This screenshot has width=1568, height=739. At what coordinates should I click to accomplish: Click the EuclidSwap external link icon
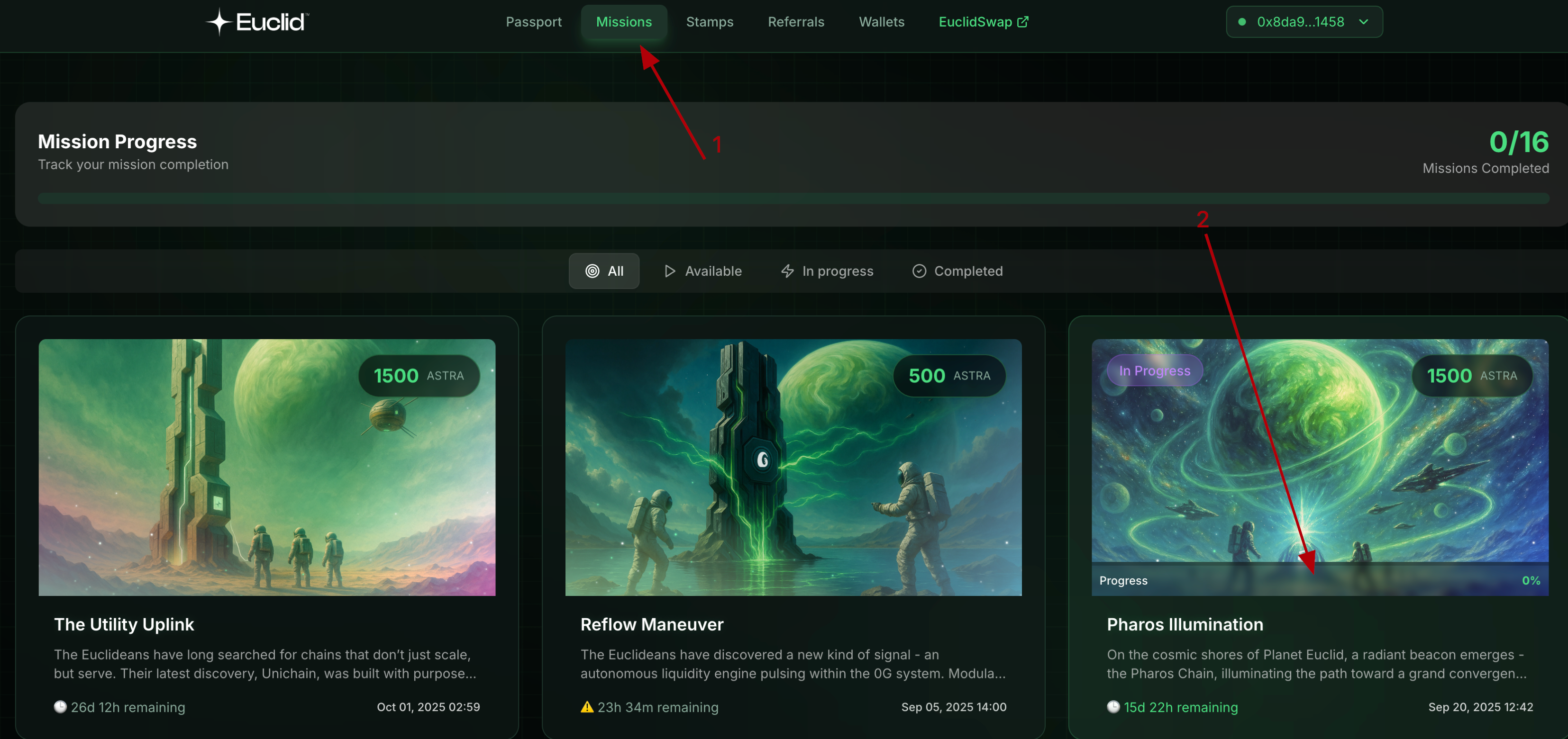(x=1023, y=22)
